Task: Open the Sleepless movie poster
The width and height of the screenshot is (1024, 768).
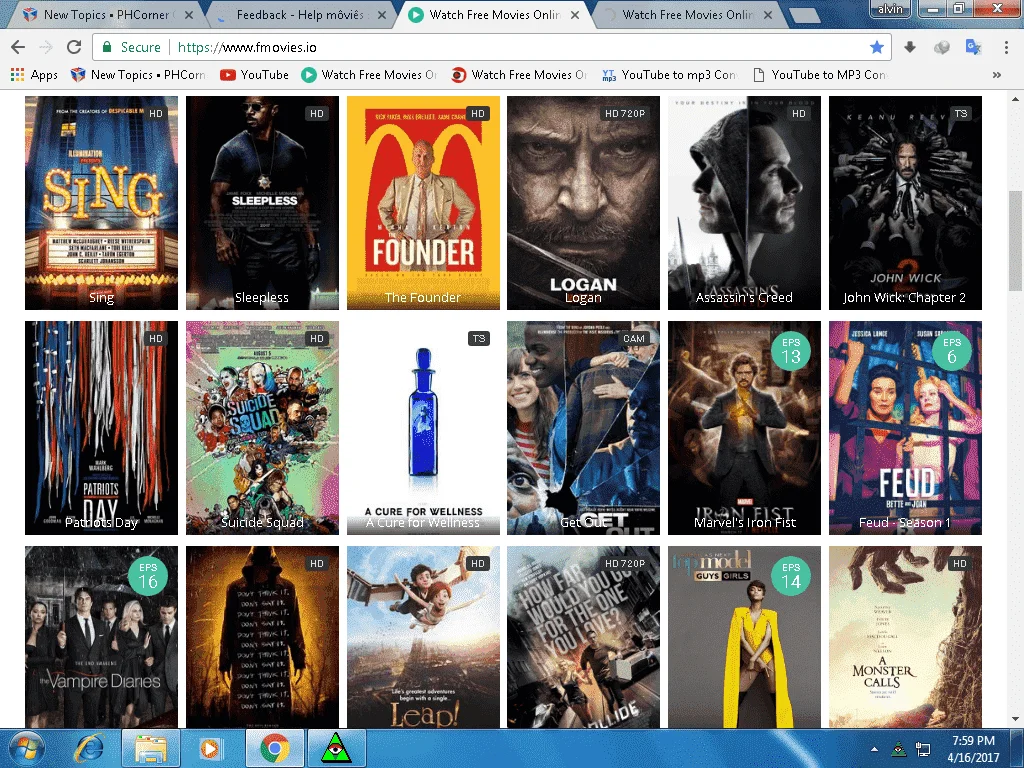Action: 262,202
